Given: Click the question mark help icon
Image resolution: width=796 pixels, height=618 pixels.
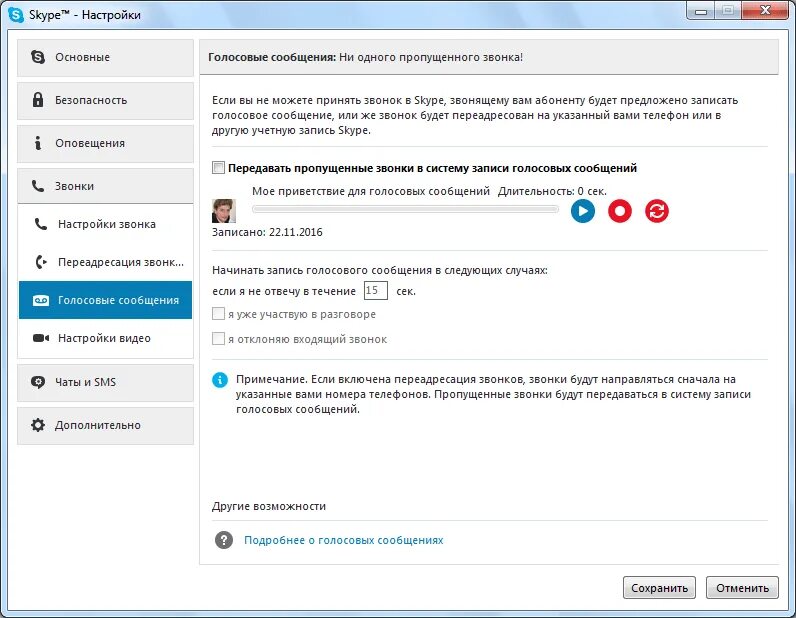Looking at the screenshot, I should click(224, 540).
